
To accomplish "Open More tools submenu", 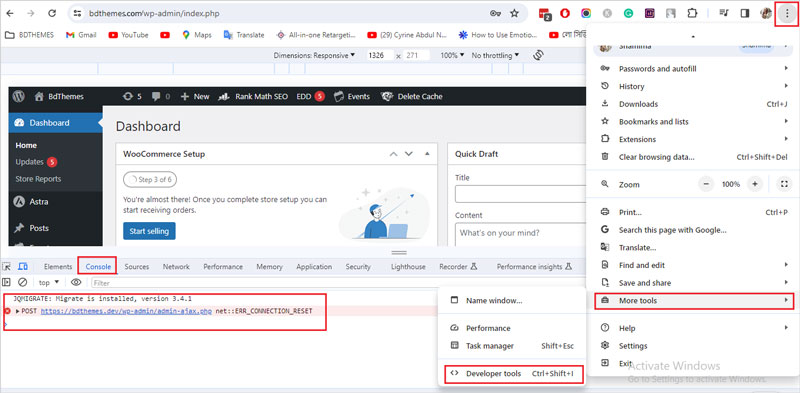I will pyautogui.click(x=694, y=301).
